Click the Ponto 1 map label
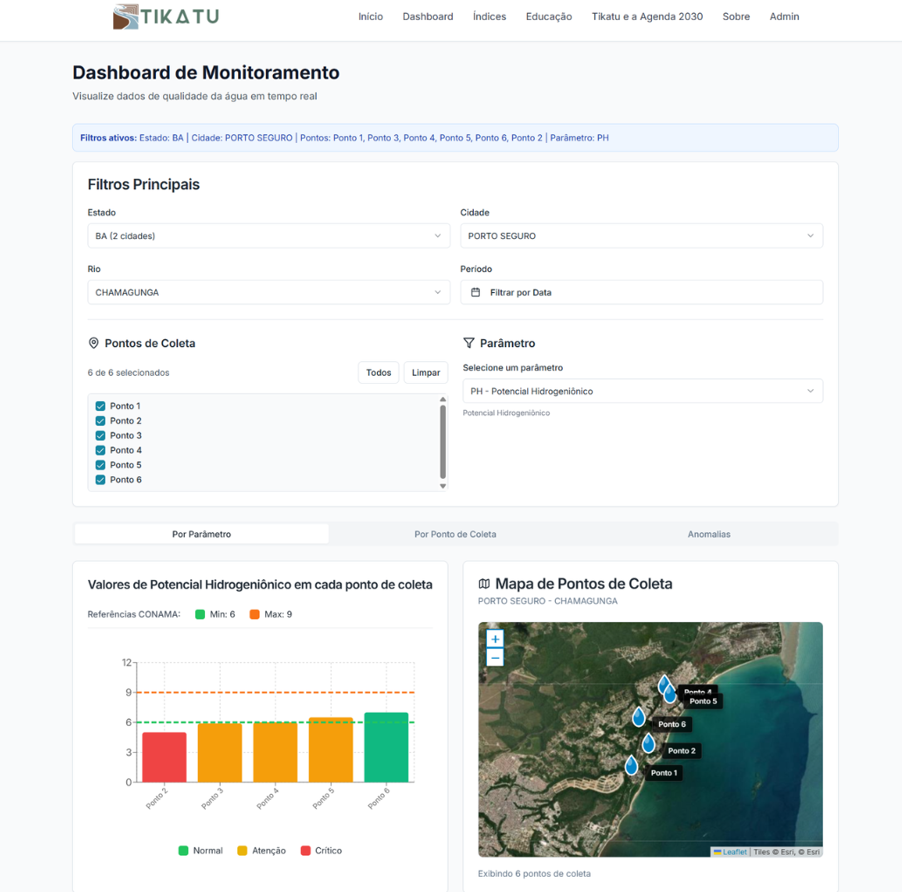 pos(664,773)
